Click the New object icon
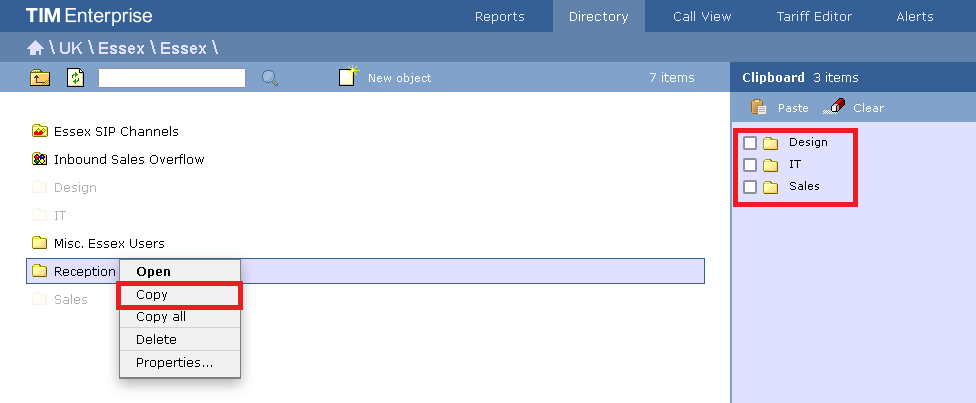The height and width of the screenshot is (403, 976). pyautogui.click(x=348, y=77)
